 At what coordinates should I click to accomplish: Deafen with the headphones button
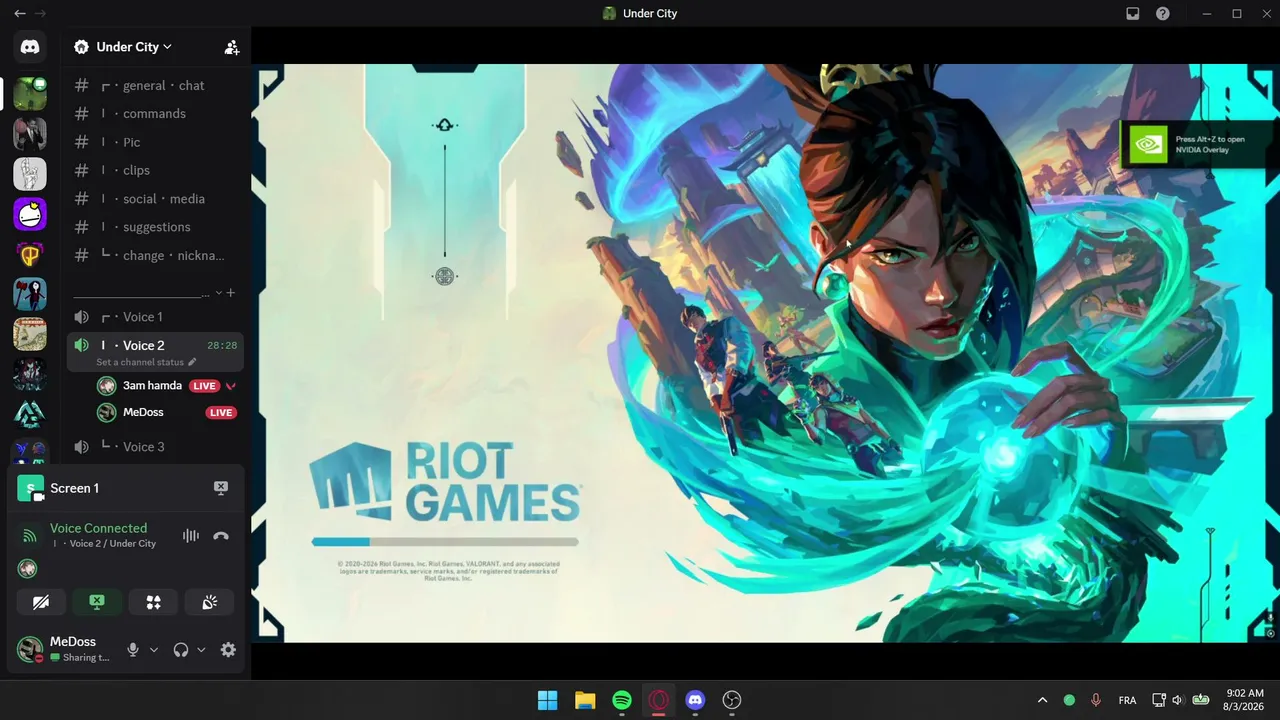[x=181, y=650]
